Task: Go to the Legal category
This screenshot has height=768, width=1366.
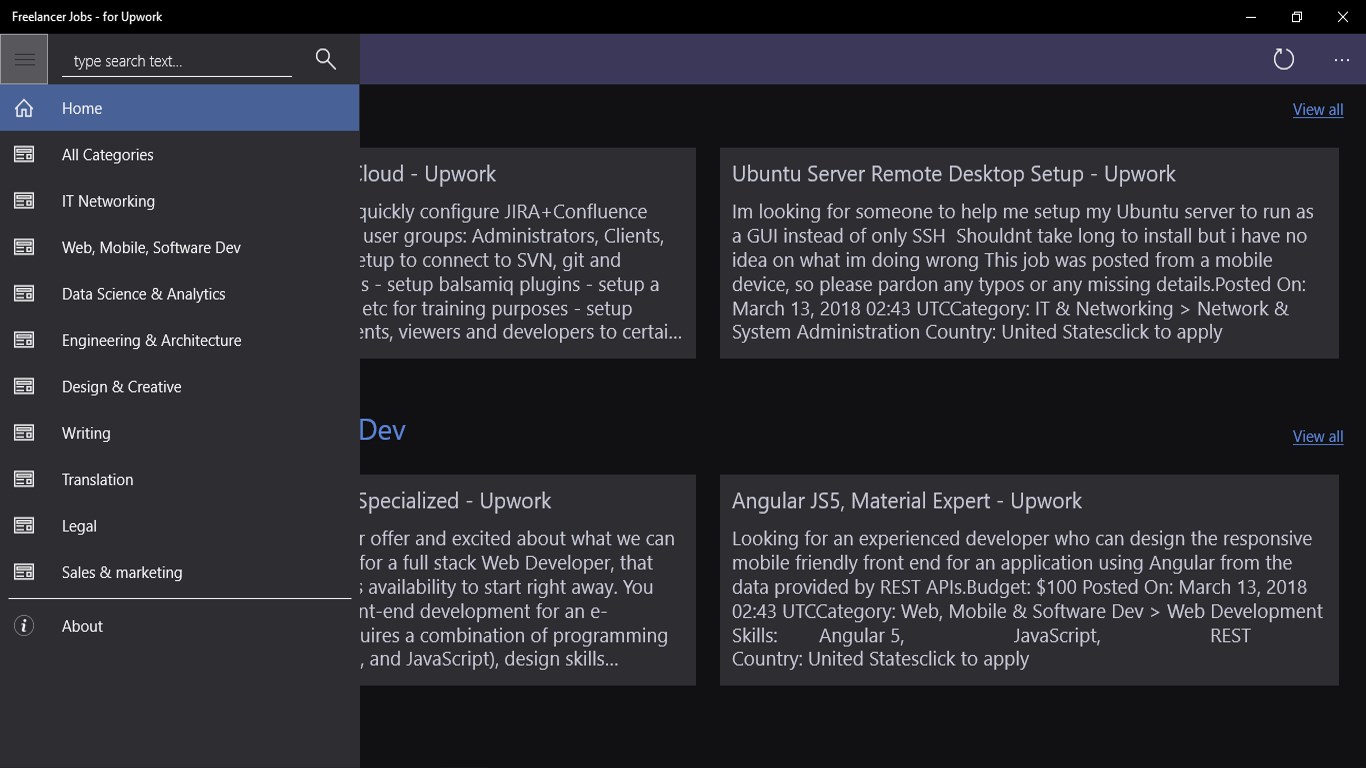Action: (x=79, y=526)
